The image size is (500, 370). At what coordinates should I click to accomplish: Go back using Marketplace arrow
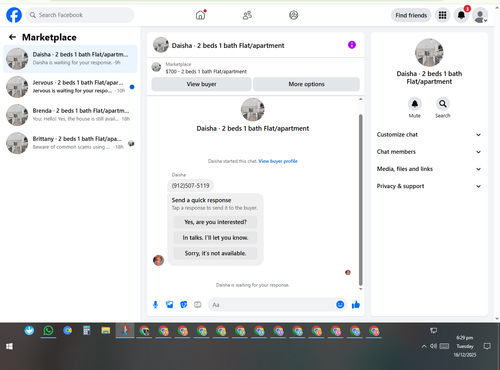click(x=12, y=37)
